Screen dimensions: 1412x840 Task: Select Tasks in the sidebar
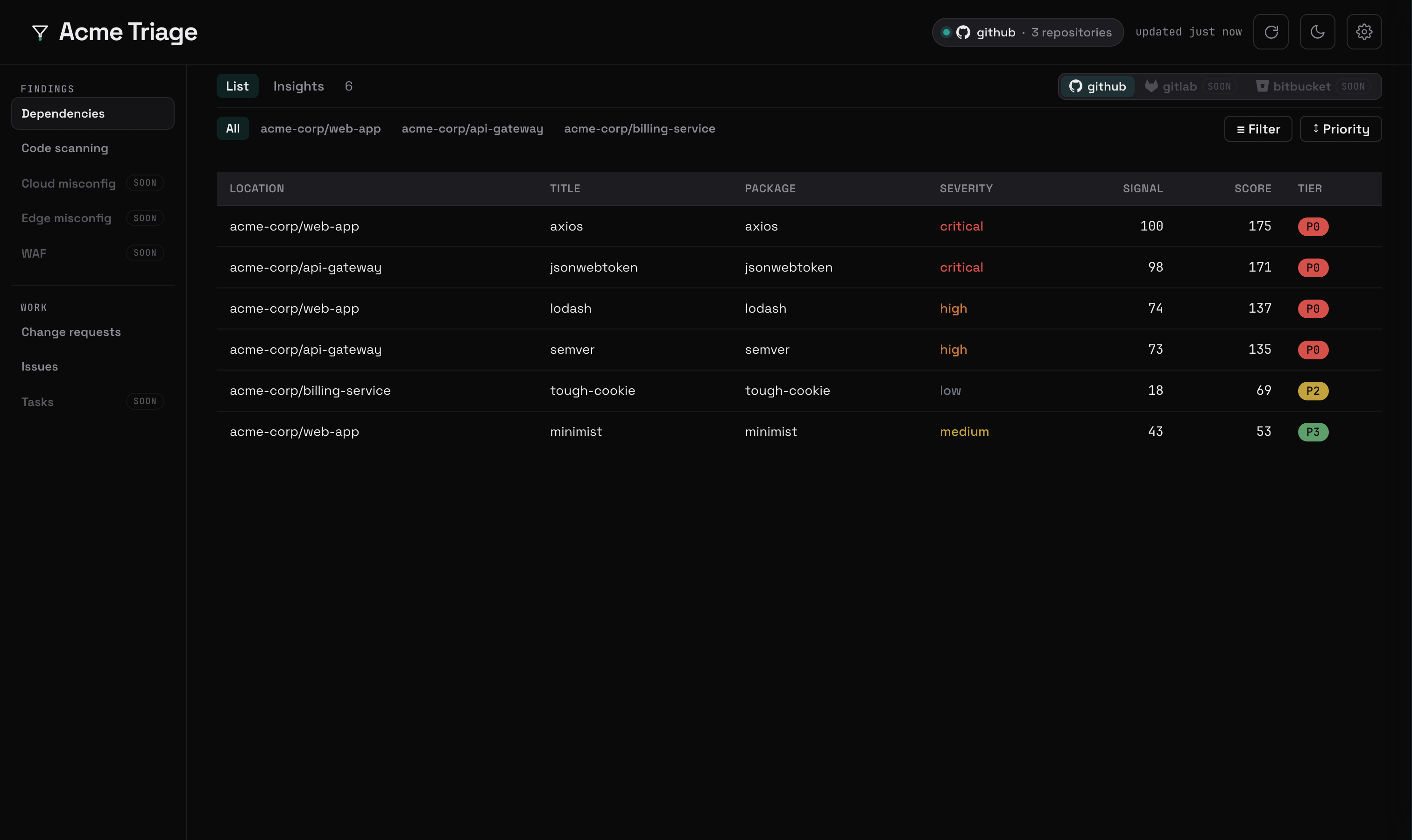[93, 402]
